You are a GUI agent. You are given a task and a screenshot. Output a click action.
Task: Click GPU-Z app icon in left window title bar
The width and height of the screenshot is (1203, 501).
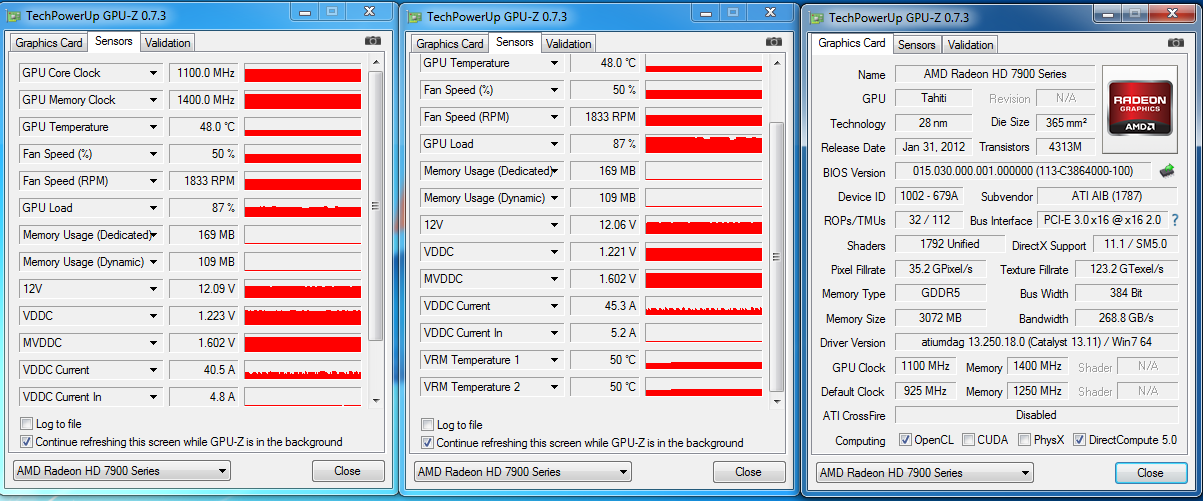[x=15, y=16]
